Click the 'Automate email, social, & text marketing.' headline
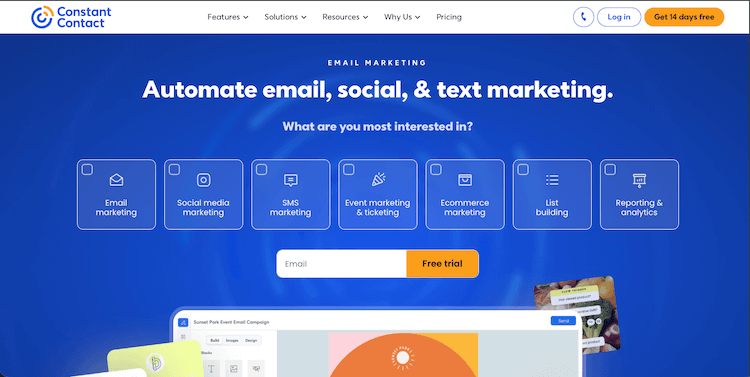 tap(377, 90)
